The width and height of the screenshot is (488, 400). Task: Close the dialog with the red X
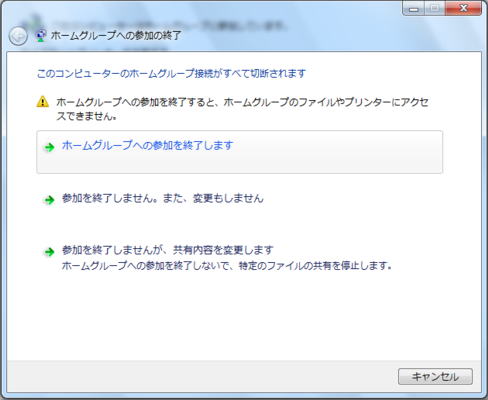[463, 8]
